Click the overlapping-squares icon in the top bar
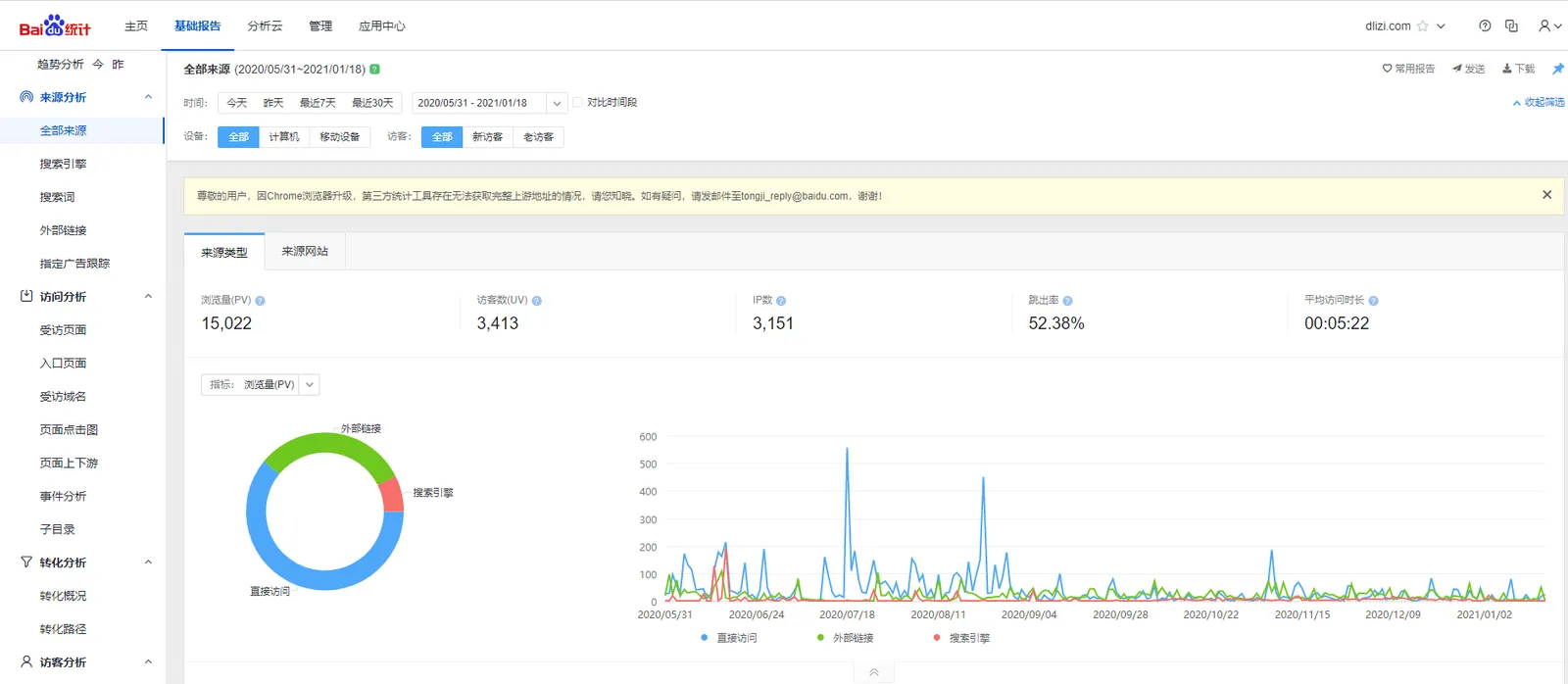The width and height of the screenshot is (1568, 684). pos(1511,26)
